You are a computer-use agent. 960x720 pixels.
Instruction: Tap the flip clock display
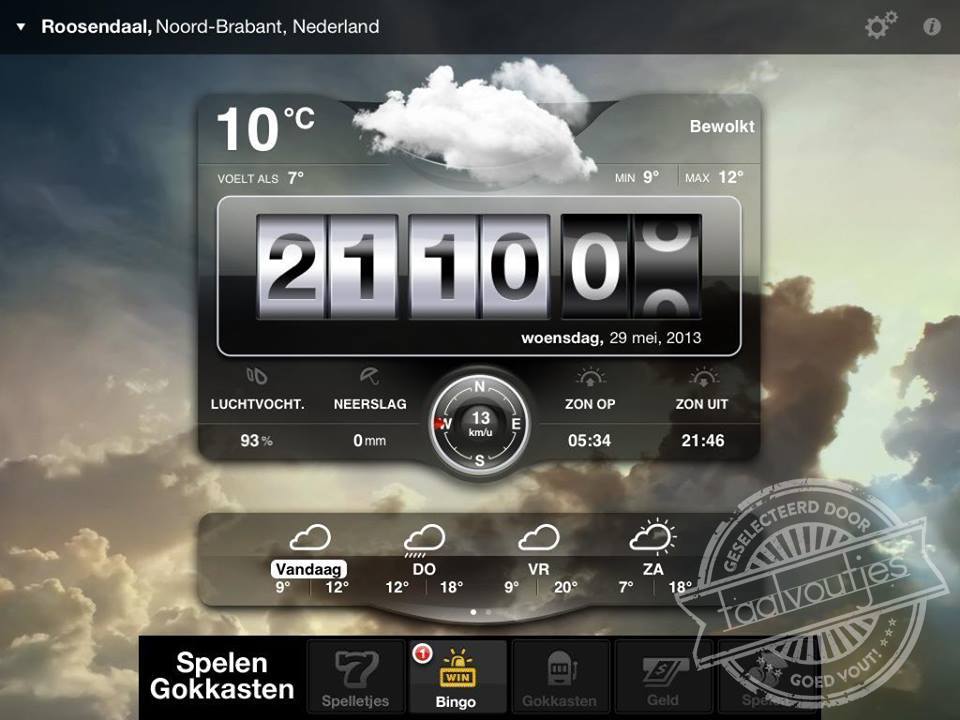[x=480, y=268]
